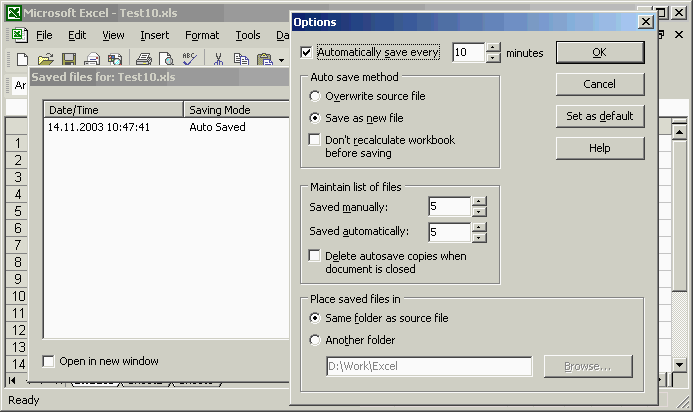Select the 14.11.2003 10:47:41 entry

click(x=99, y=127)
